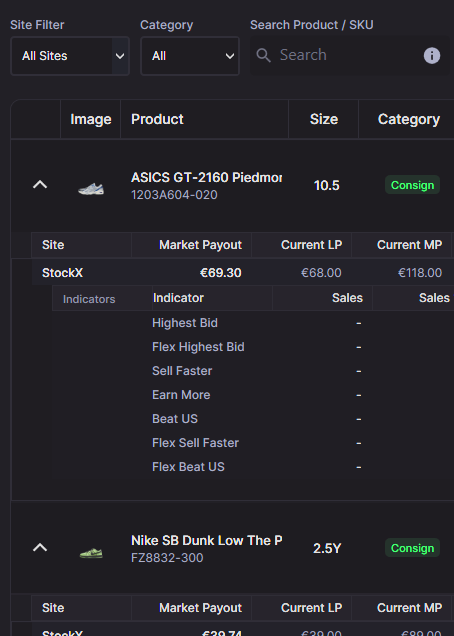Click the Sell Faster indicator row

(x=182, y=371)
